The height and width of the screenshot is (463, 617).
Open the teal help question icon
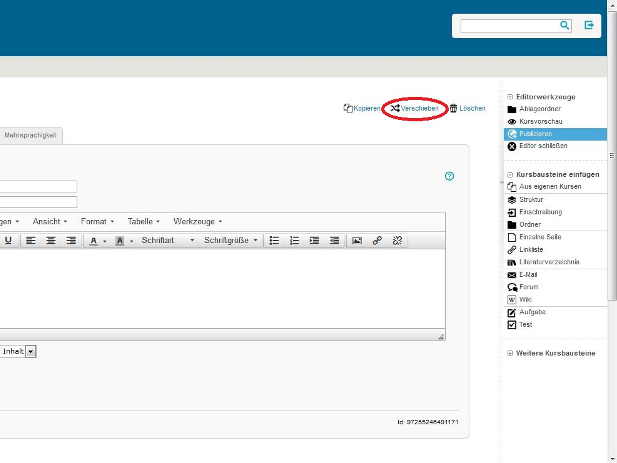449,176
